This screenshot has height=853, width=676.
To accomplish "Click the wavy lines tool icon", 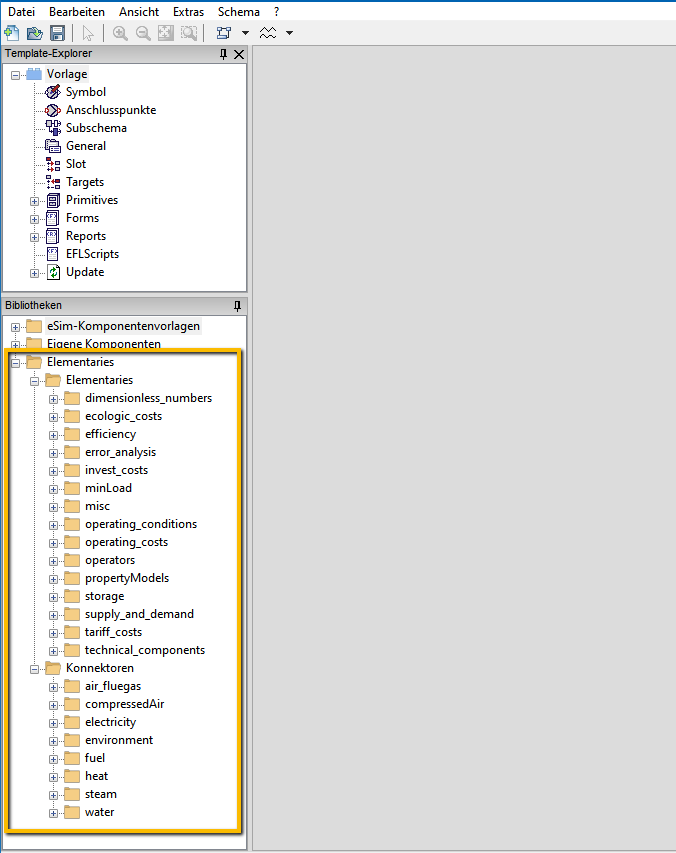I will [268, 33].
